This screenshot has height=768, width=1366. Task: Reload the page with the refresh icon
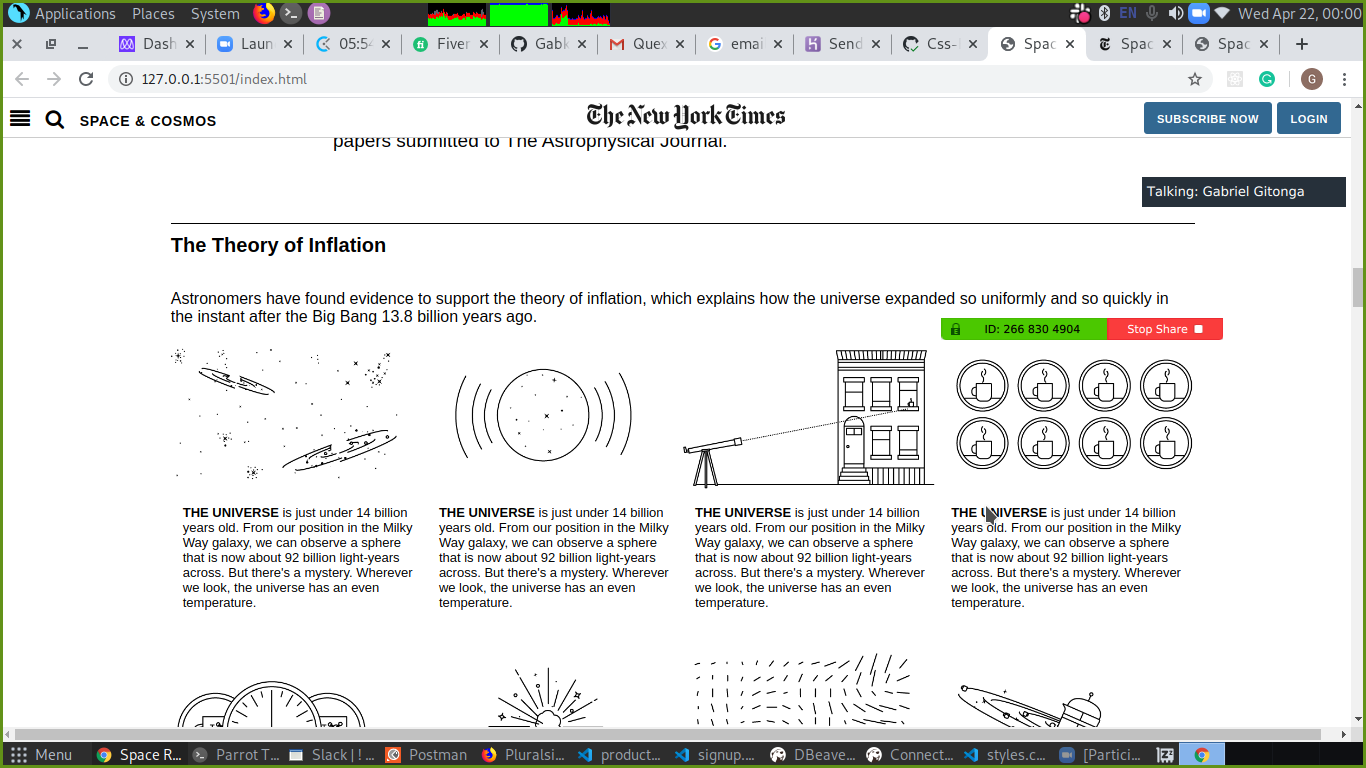point(86,79)
